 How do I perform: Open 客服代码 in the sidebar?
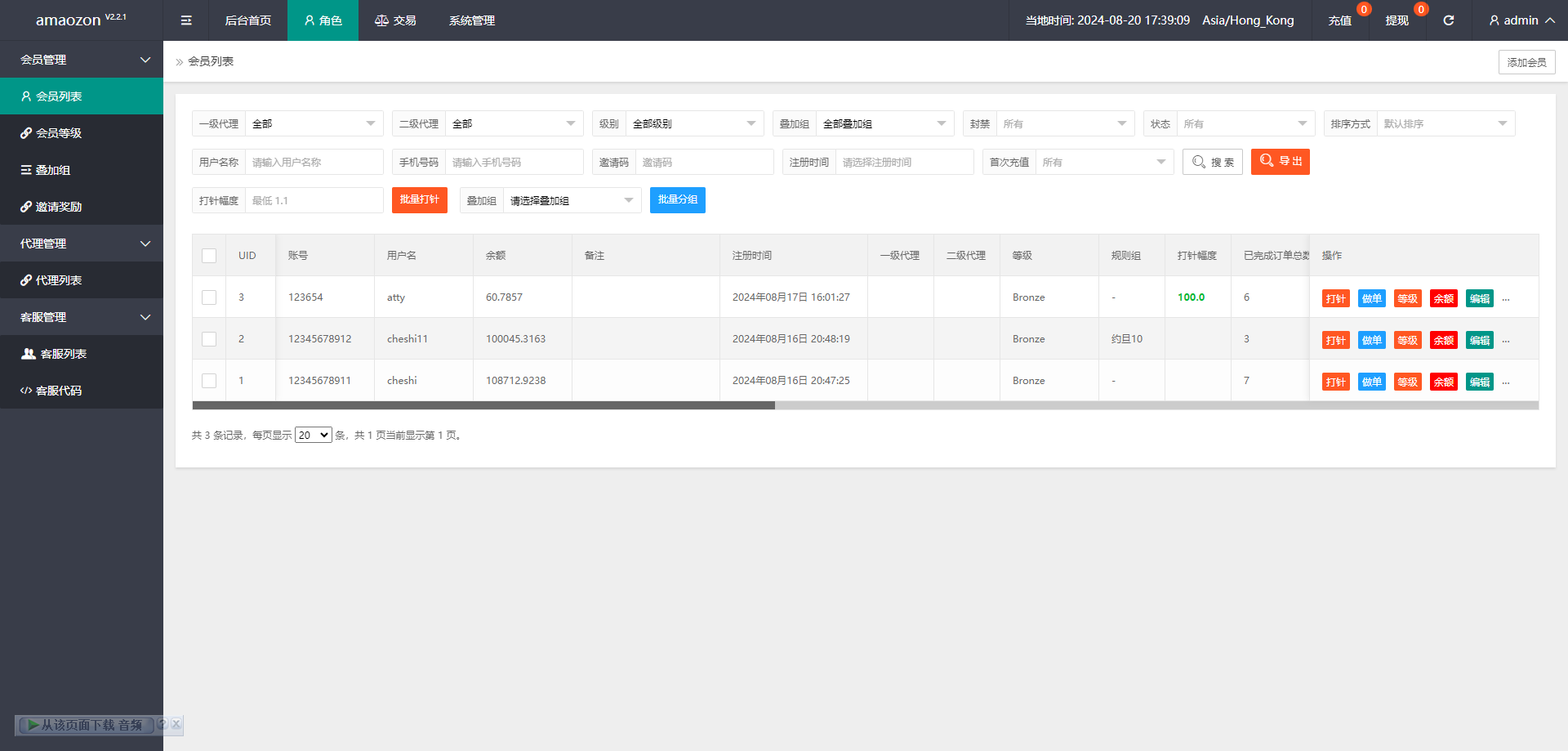[x=59, y=391]
